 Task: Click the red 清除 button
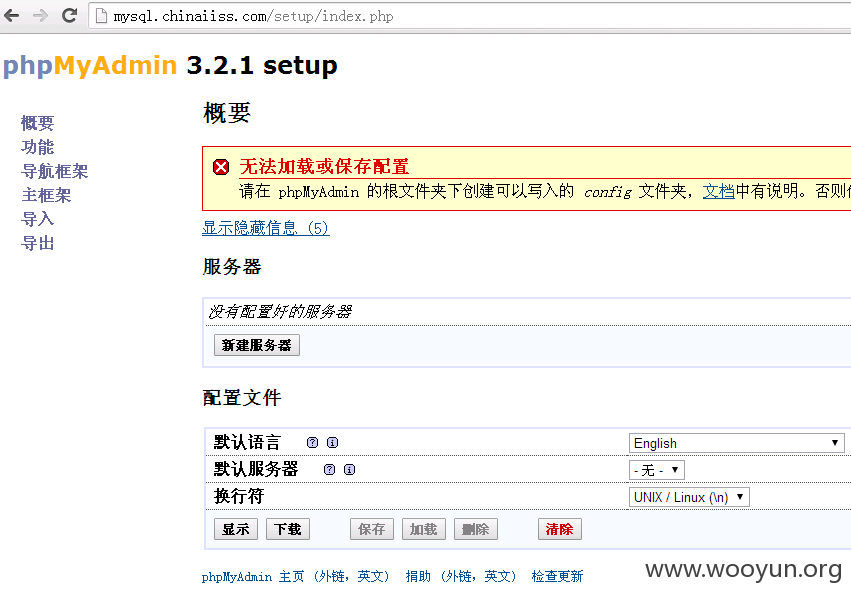(x=560, y=529)
